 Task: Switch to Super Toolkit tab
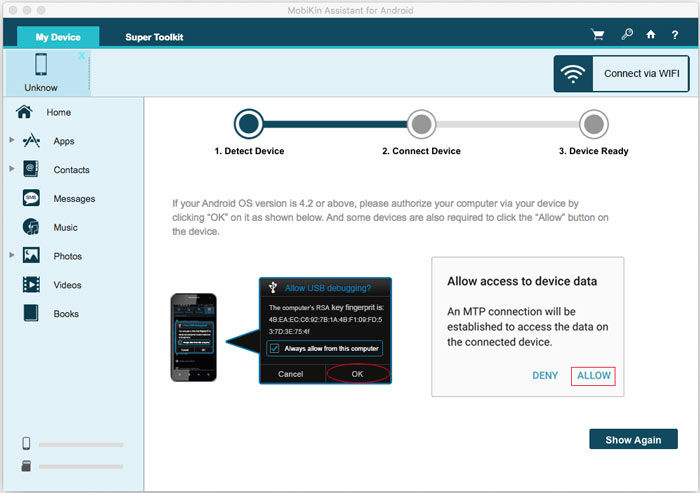(x=154, y=37)
